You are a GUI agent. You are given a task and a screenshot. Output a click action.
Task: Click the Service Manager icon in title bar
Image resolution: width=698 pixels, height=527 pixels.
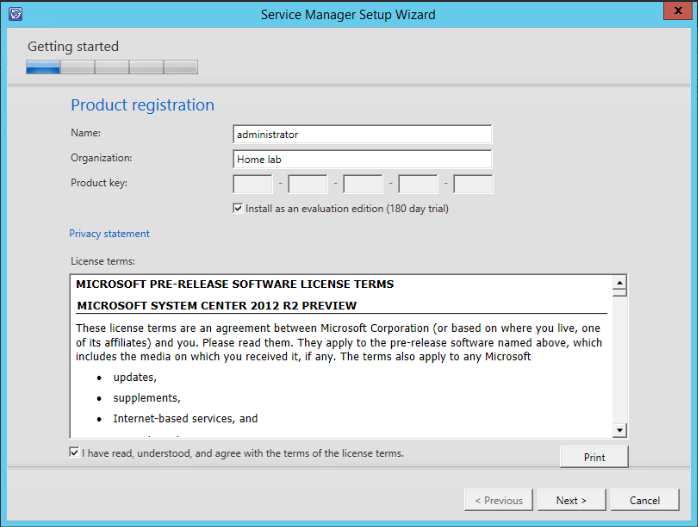point(12,14)
